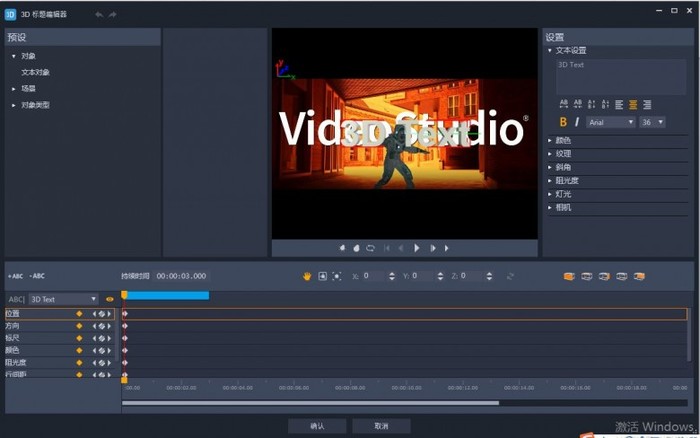This screenshot has height=438, width=700.
Task: Click the duration field 00:00:03.000
Action: tap(181, 276)
